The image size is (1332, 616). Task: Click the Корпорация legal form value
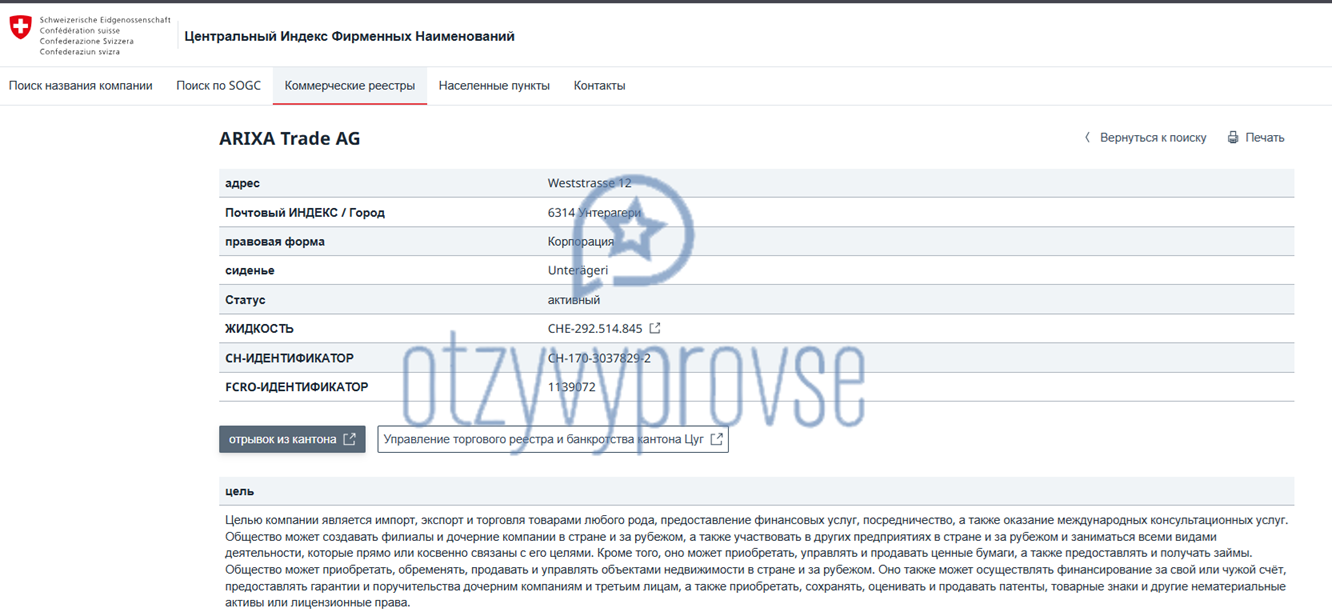click(581, 241)
